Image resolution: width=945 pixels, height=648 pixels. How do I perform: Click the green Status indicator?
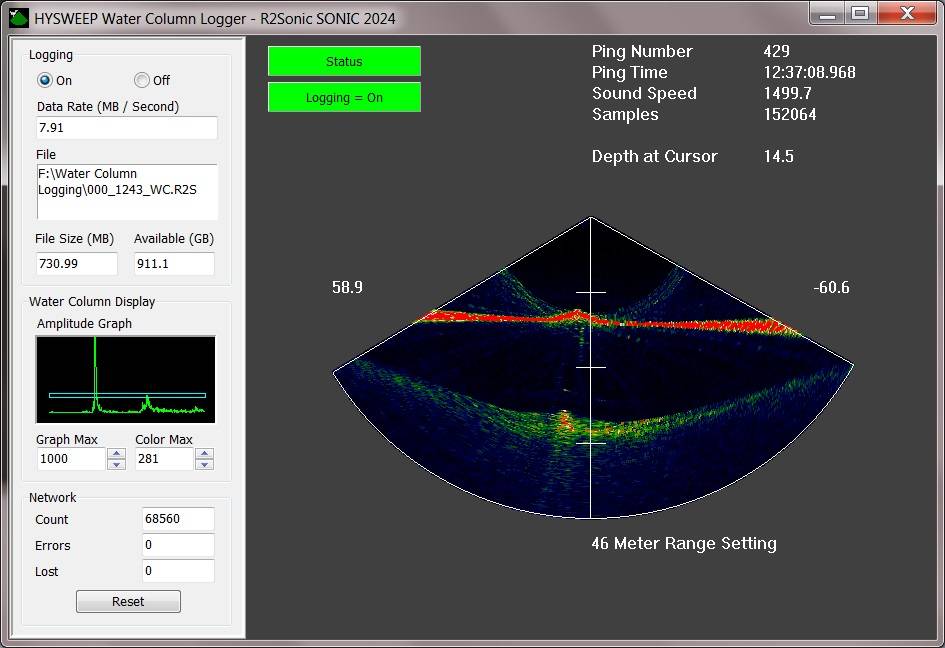(x=344, y=61)
